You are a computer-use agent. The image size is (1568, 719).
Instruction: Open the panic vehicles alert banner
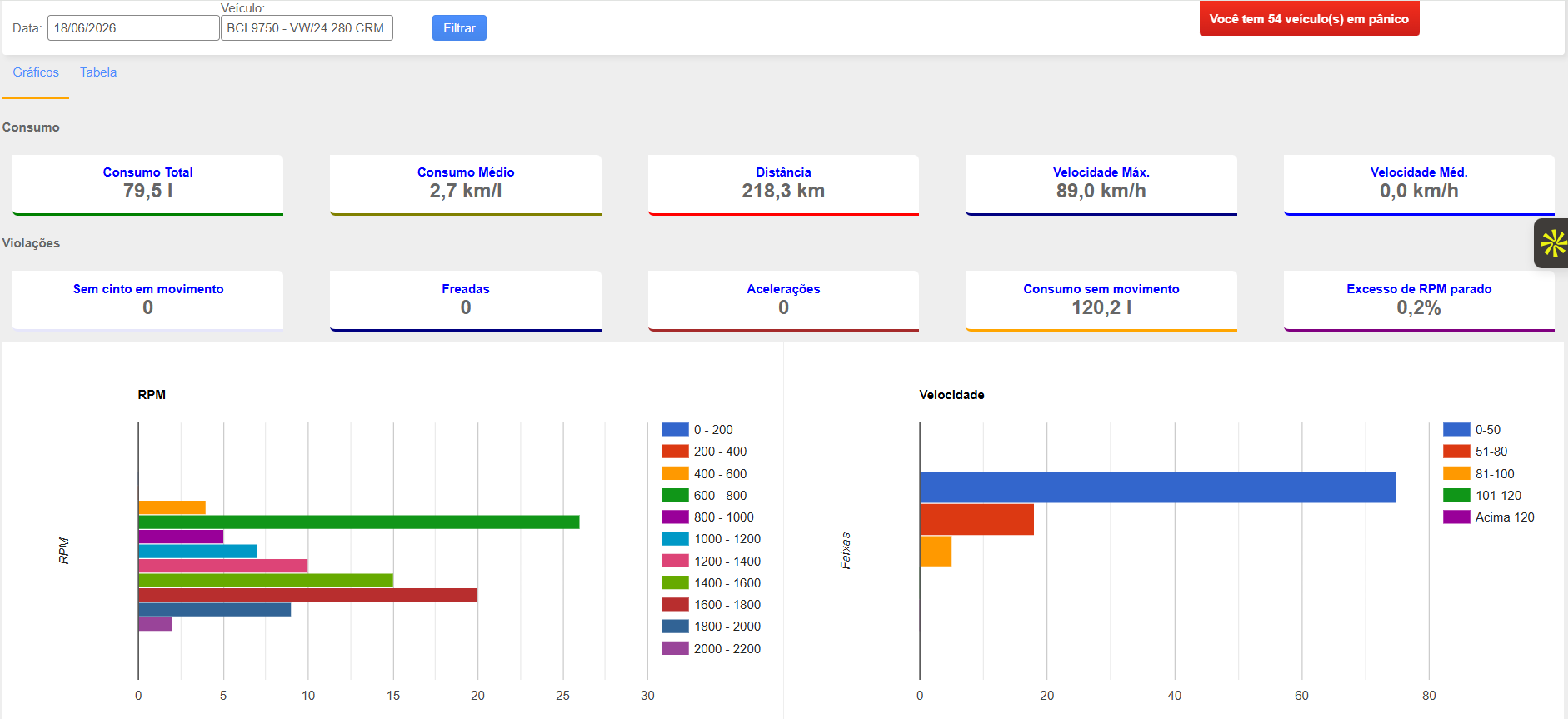pyautogui.click(x=1309, y=19)
